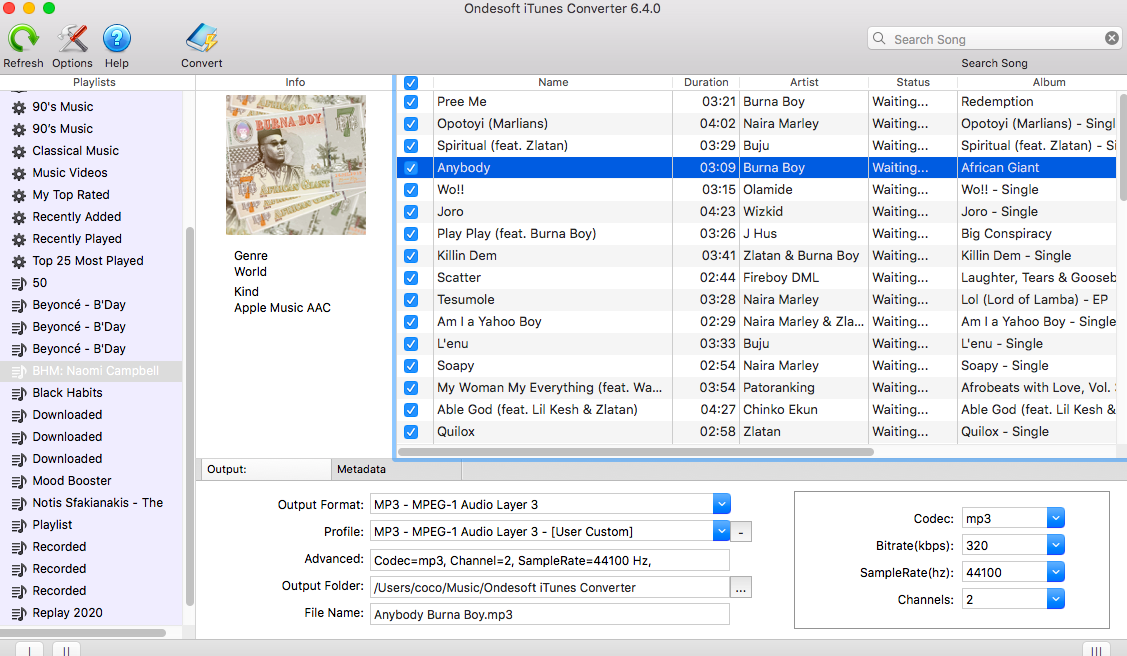Open the Profile dropdown

coord(722,532)
